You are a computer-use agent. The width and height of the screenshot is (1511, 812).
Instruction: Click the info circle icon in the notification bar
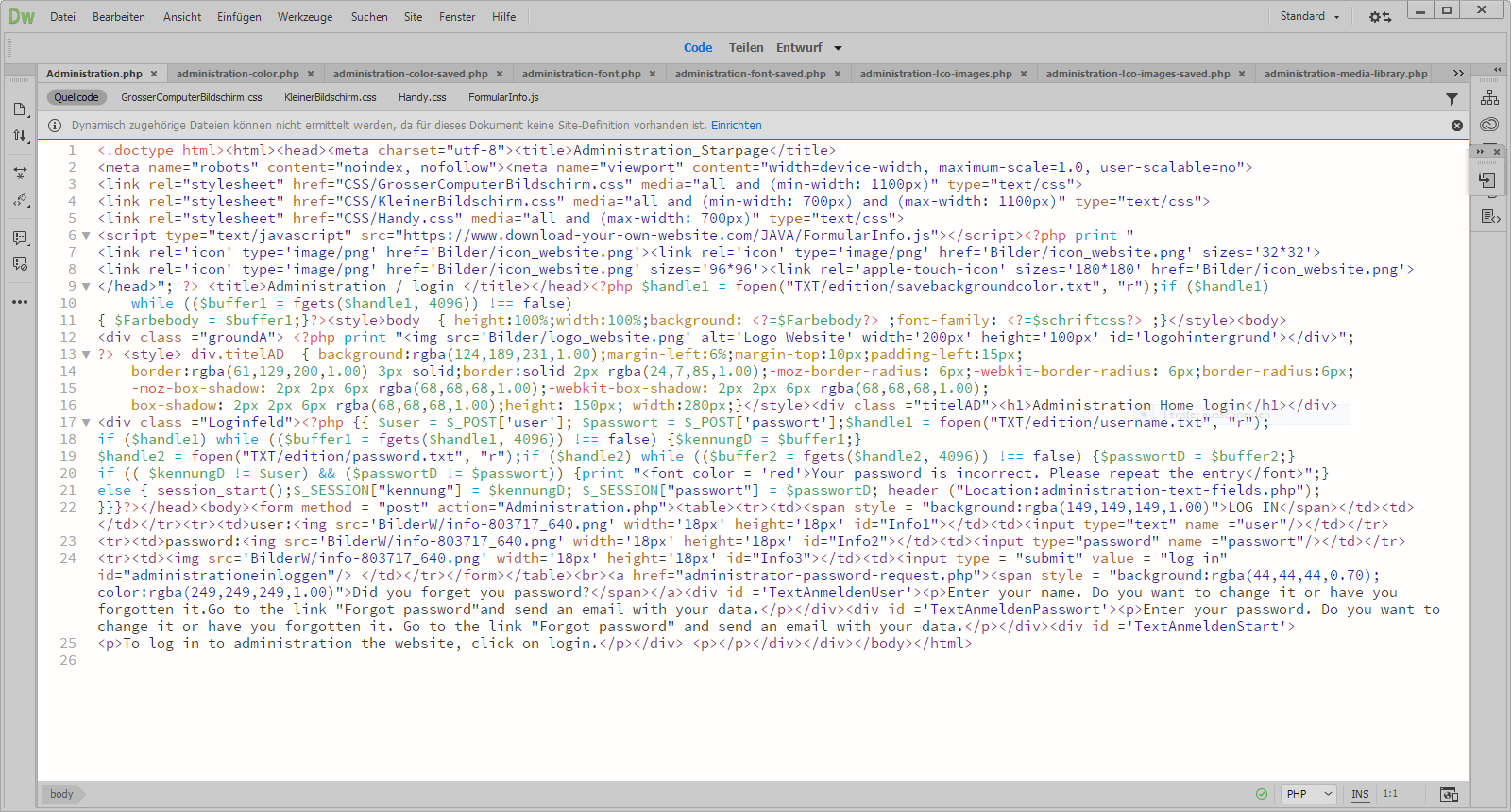click(x=55, y=126)
